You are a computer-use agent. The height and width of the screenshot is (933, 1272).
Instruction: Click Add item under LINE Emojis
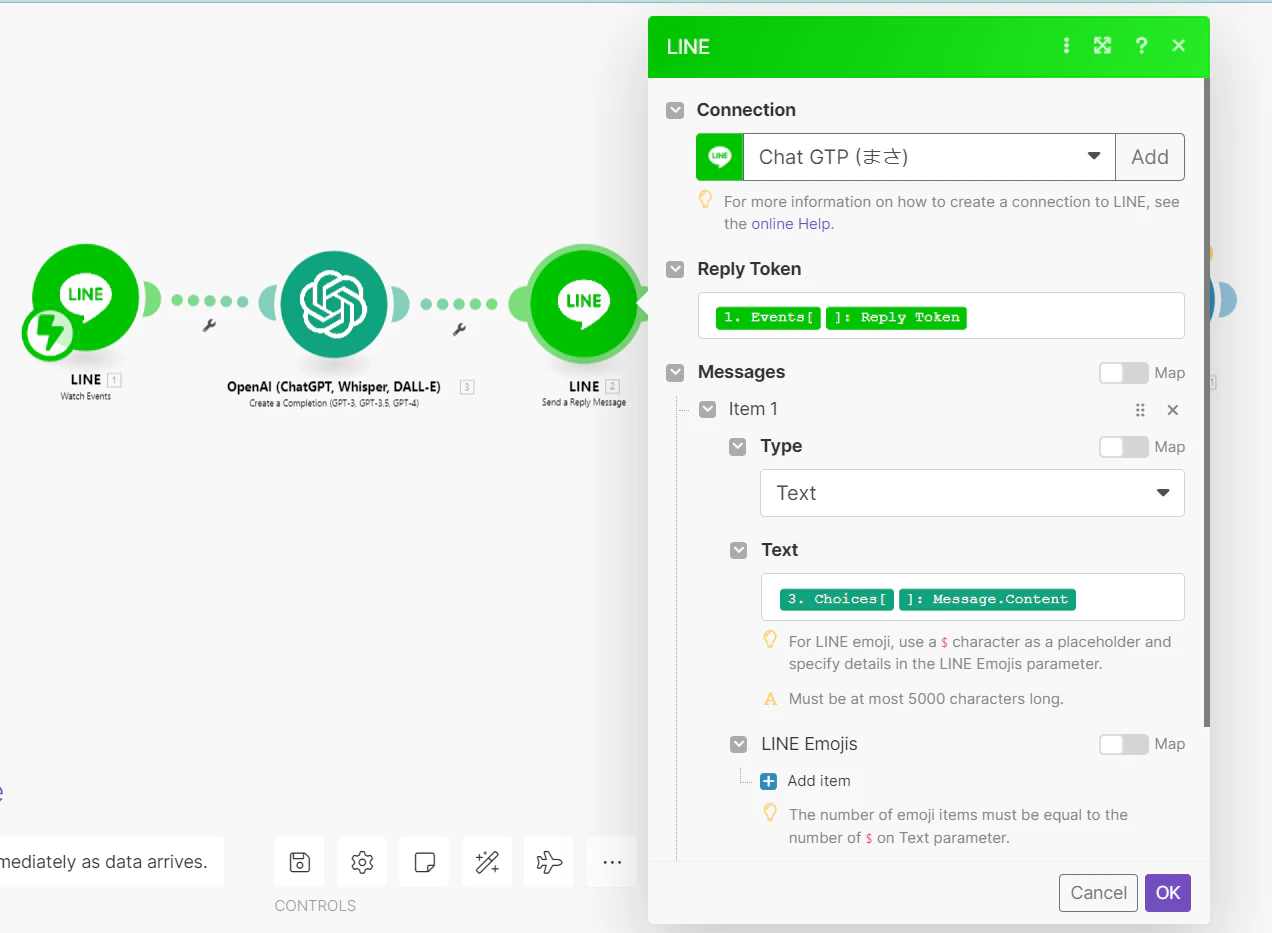819,781
